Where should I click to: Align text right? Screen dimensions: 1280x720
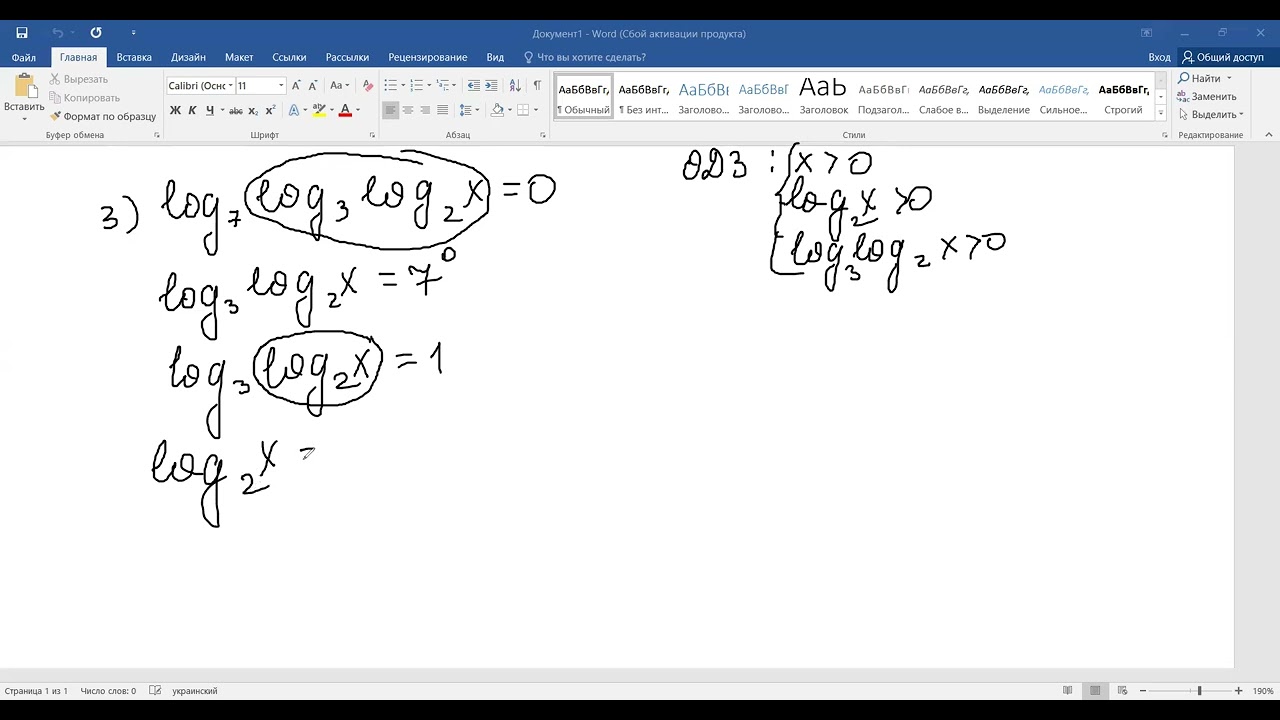425,110
